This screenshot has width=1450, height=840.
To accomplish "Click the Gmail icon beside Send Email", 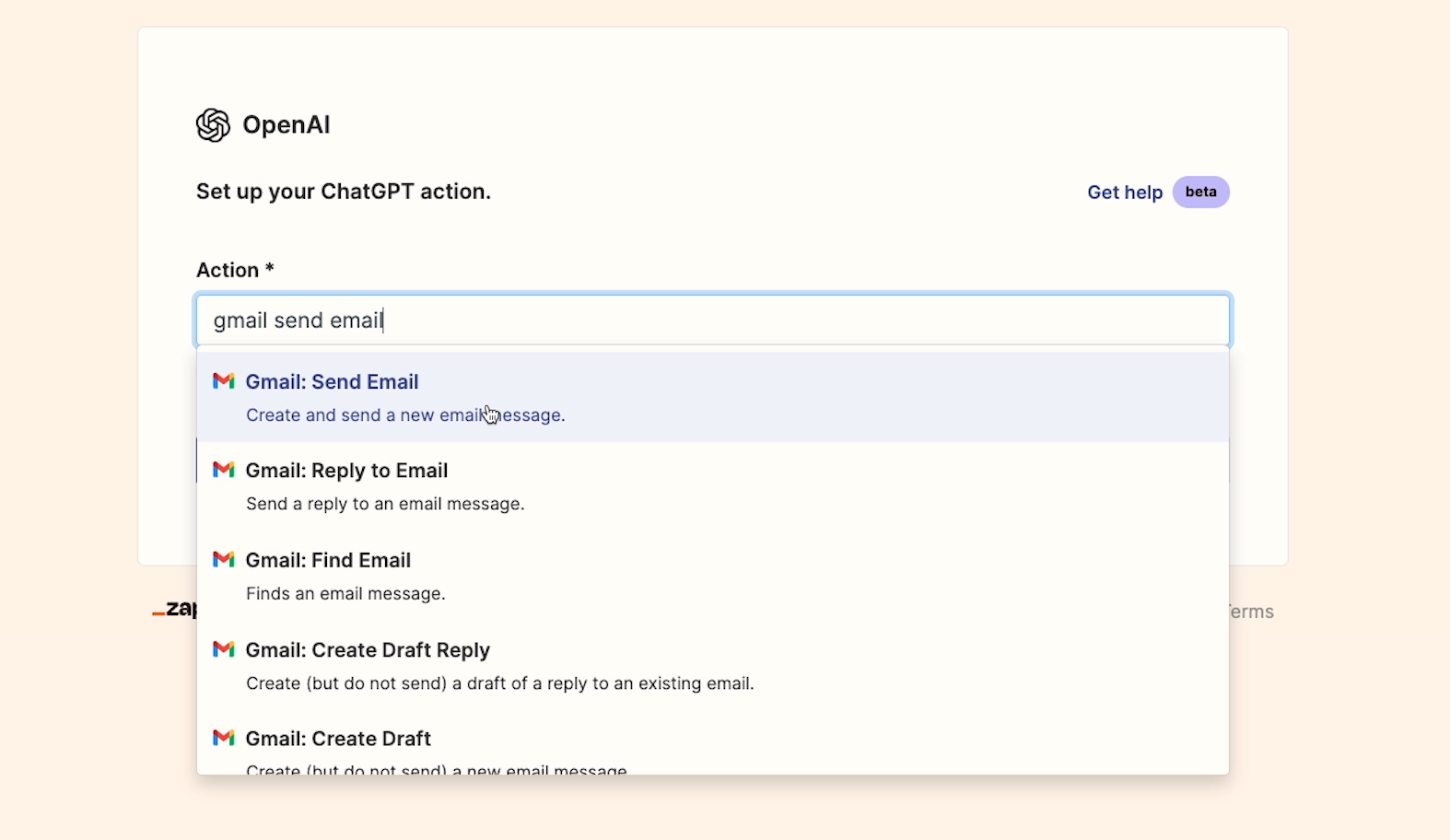I will [224, 381].
